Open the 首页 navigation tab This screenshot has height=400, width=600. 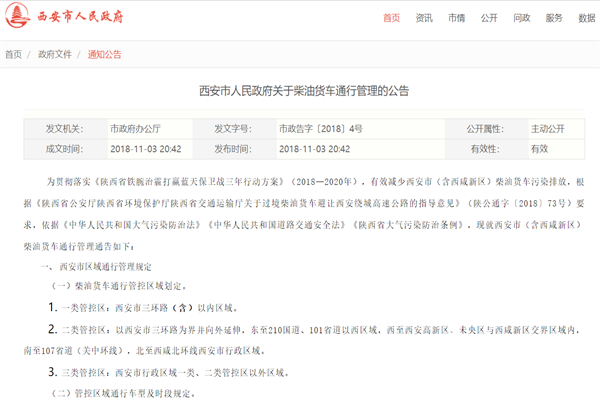(x=391, y=18)
